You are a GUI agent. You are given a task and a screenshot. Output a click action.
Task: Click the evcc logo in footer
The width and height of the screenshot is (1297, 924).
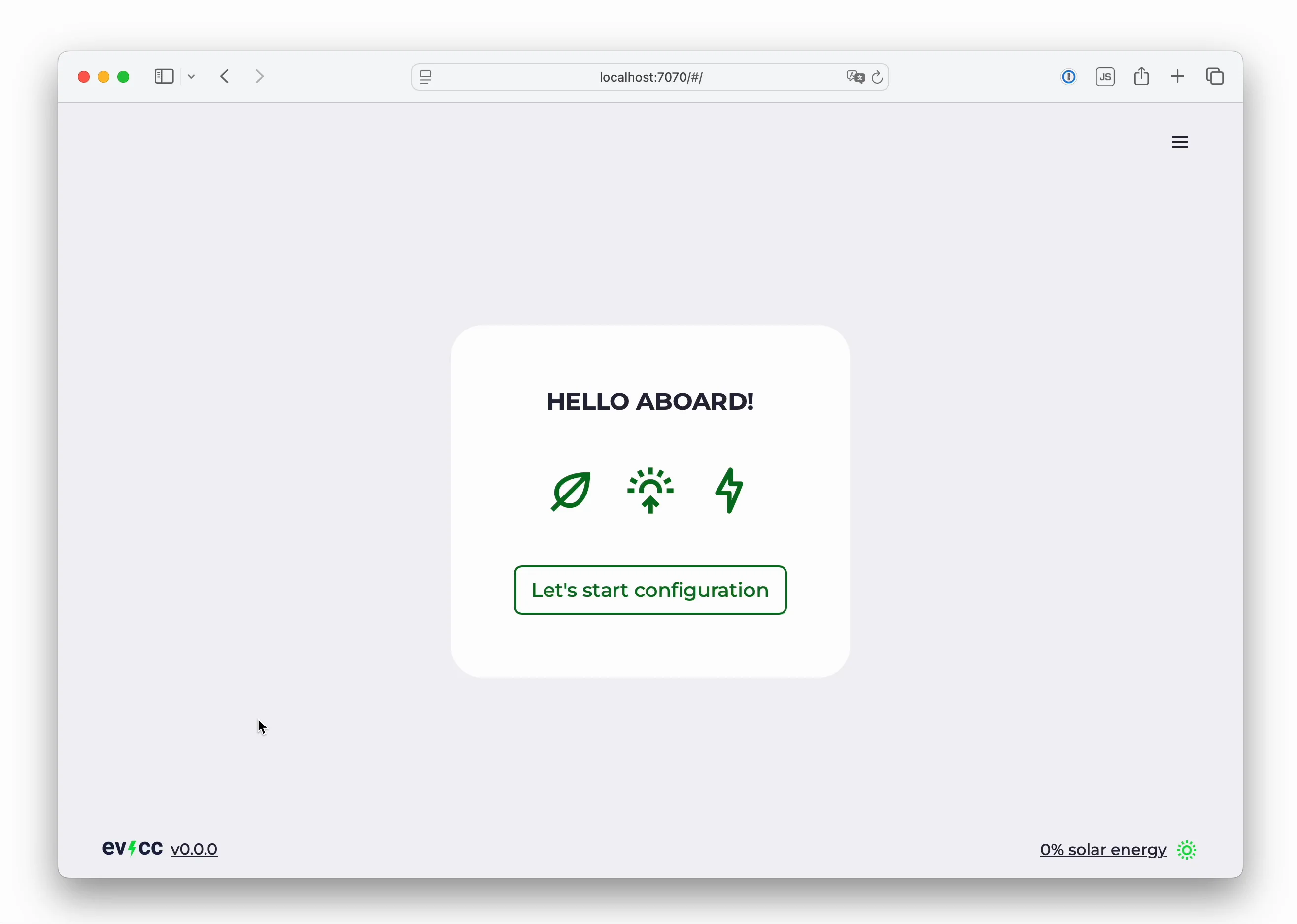pyautogui.click(x=132, y=848)
